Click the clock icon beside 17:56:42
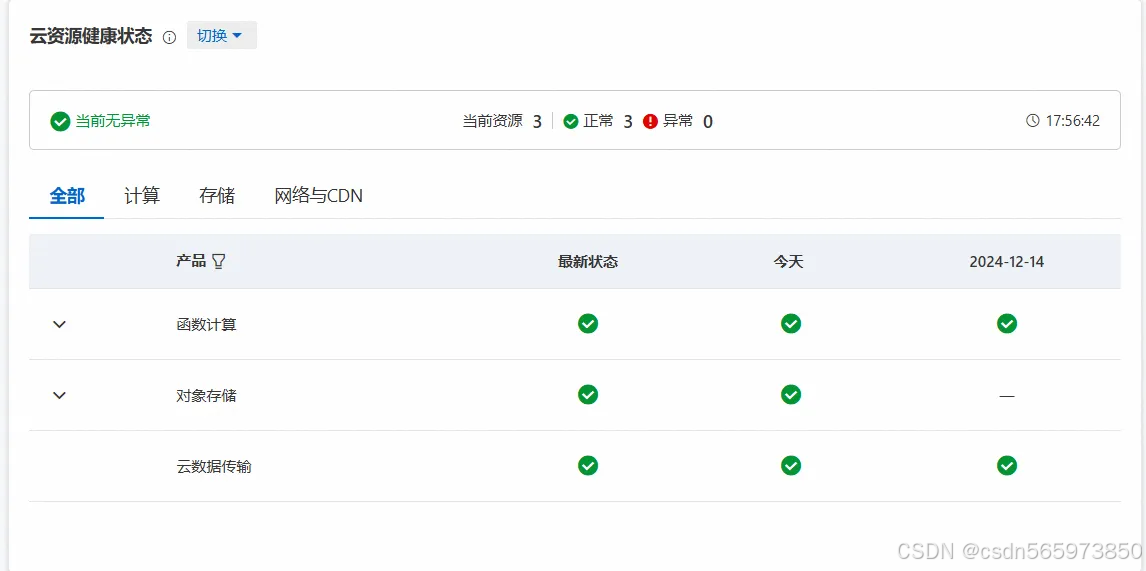Image resolution: width=1146 pixels, height=571 pixels. point(1033,121)
